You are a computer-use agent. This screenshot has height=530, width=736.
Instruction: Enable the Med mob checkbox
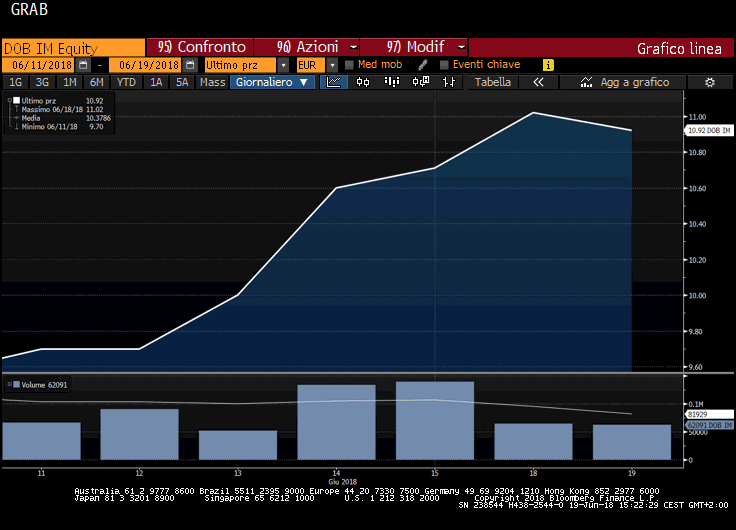tap(349, 65)
